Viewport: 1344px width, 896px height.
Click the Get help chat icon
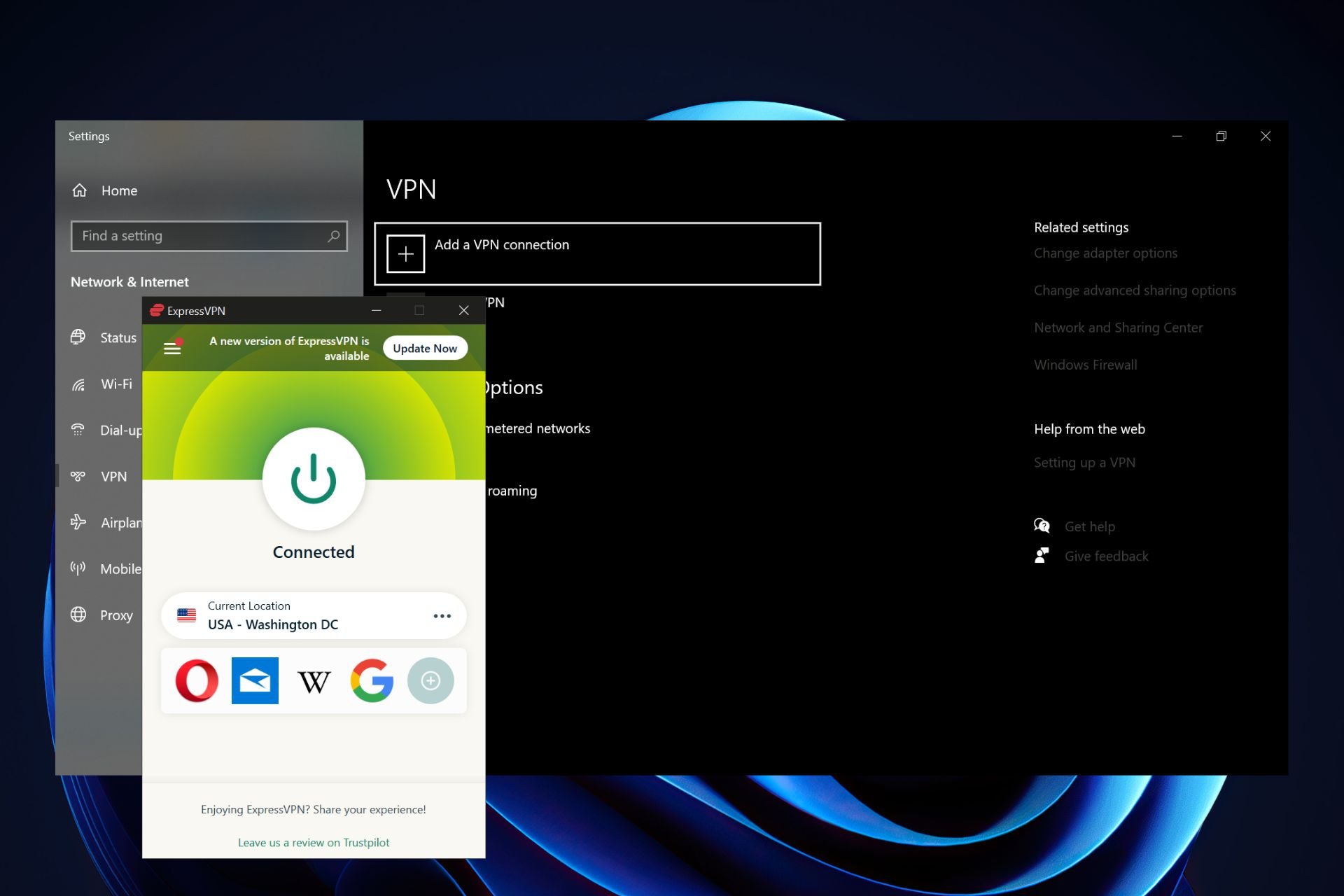(x=1042, y=526)
